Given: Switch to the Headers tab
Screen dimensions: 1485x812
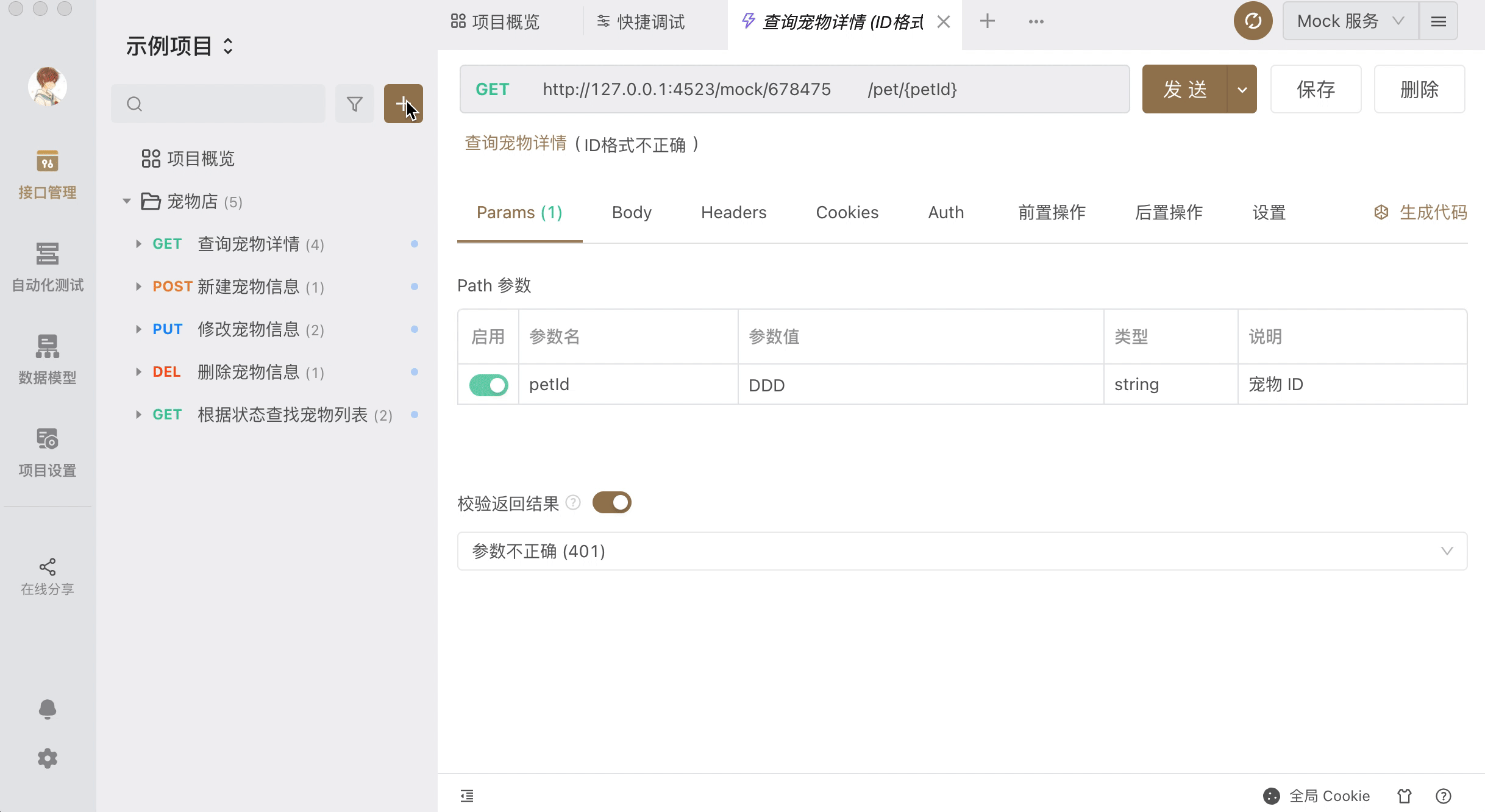Looking at the screenshot, I should [x=733, y=212].
